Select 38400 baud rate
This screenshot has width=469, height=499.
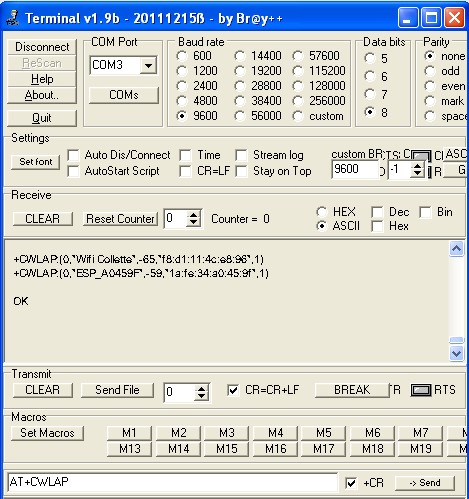(240, 101)
